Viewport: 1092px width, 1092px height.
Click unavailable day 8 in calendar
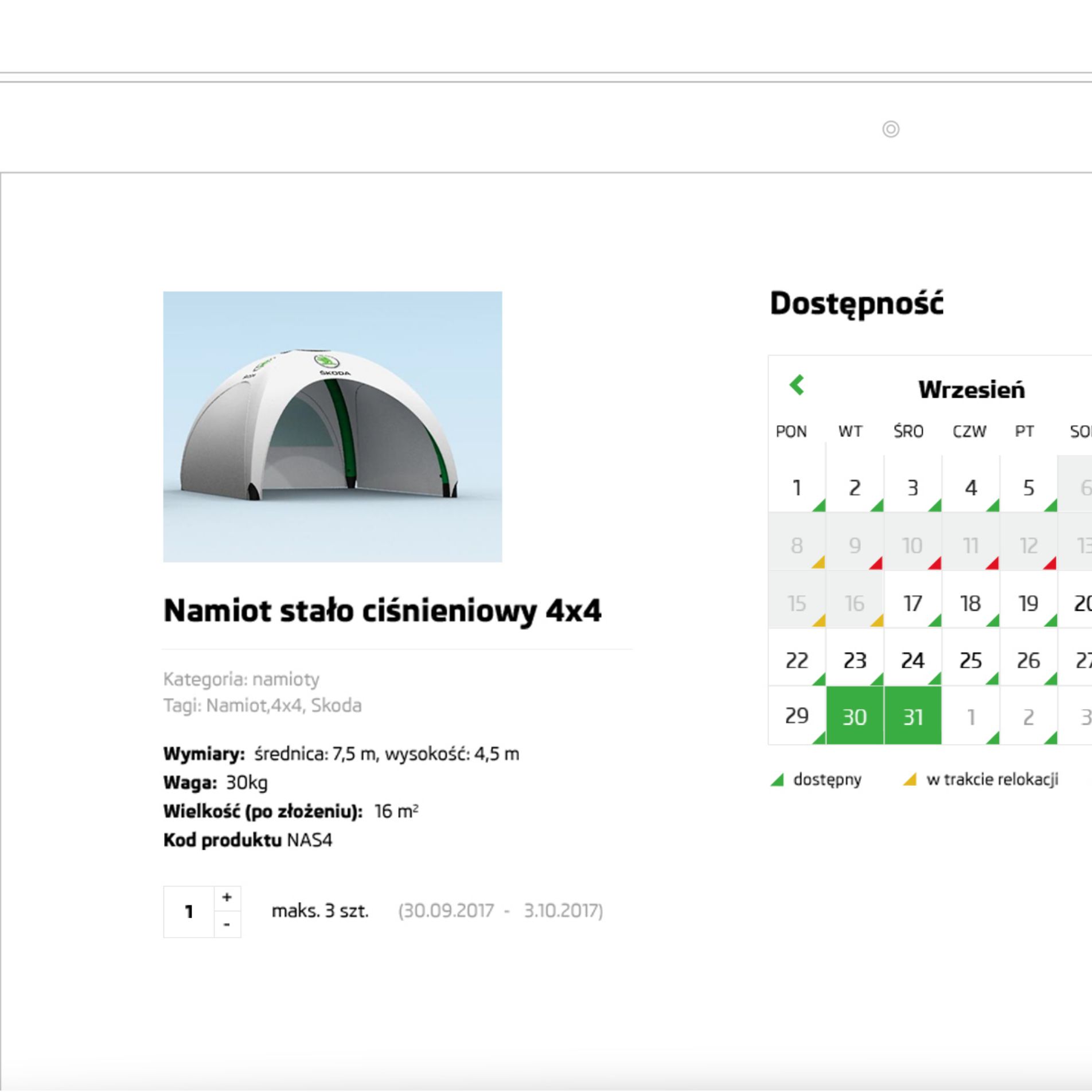797,541
